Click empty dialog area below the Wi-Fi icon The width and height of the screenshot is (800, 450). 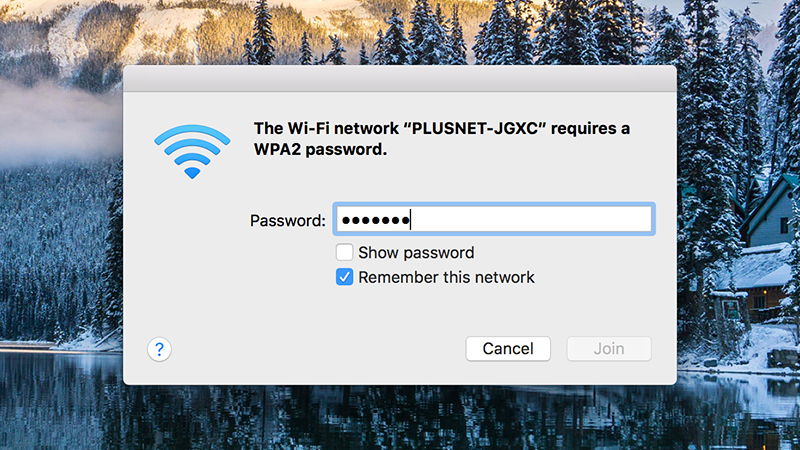click(x=192, y=255)
